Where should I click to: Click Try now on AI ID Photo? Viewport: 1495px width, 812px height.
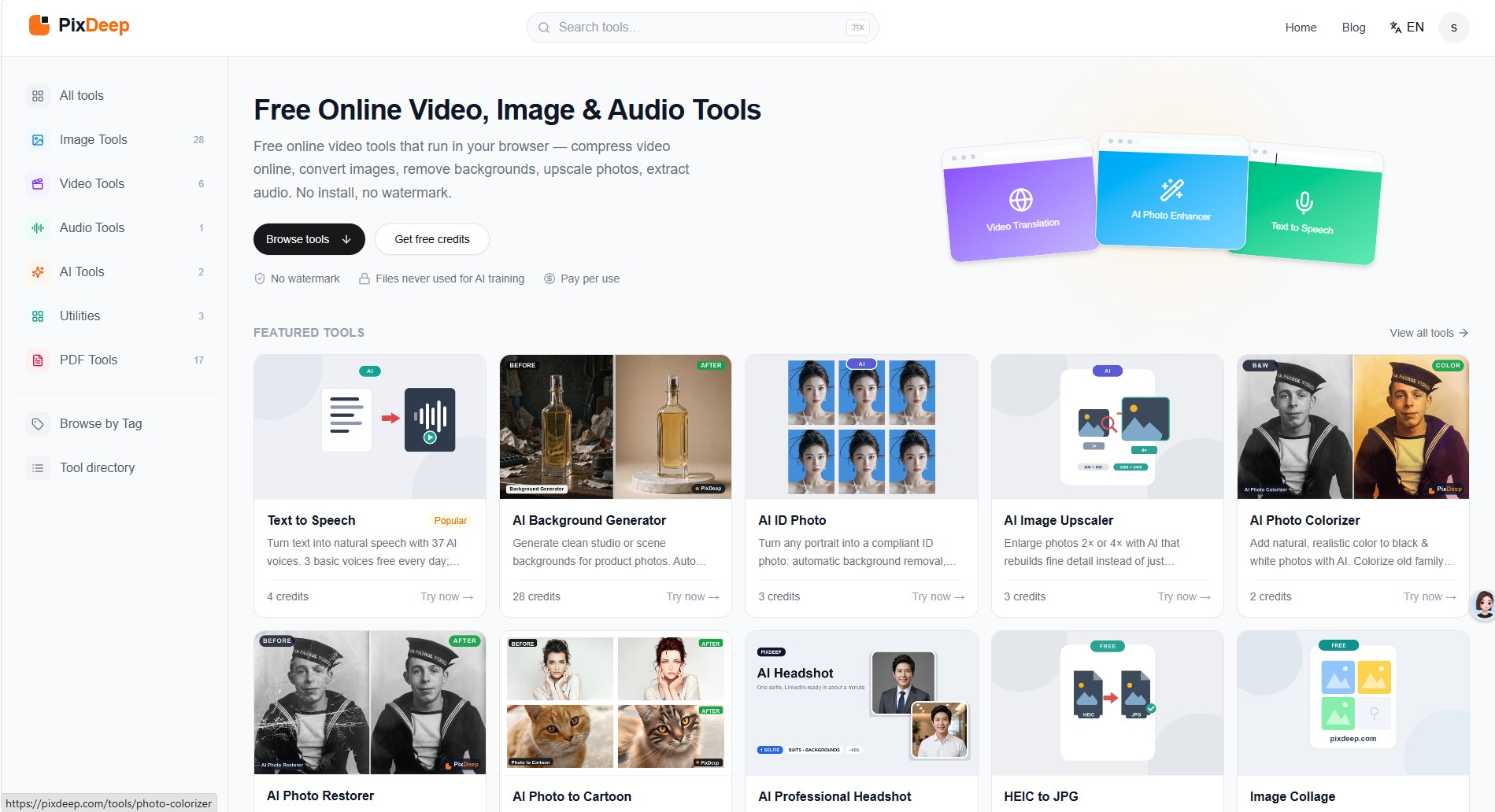click(938, 596)
